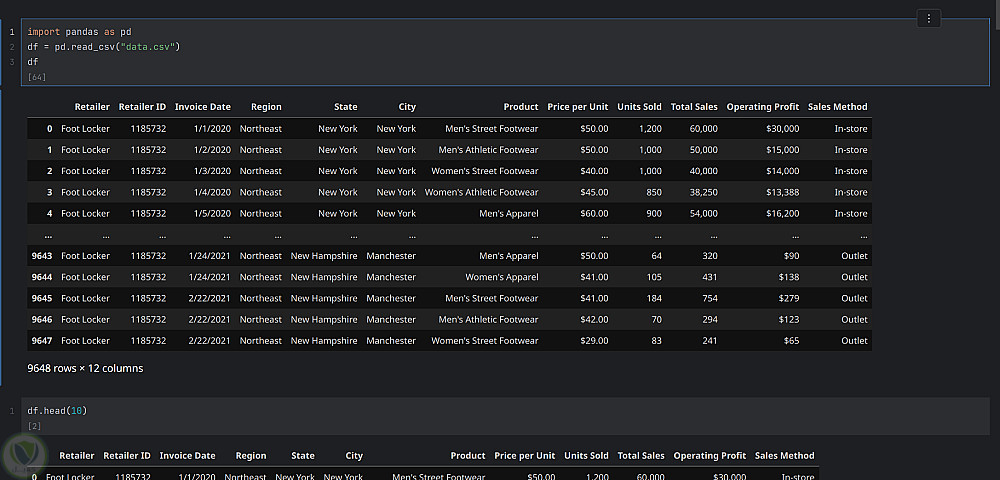
Task: Click the $60.00 price per unit cell
Action: click(x=594, y=213)
